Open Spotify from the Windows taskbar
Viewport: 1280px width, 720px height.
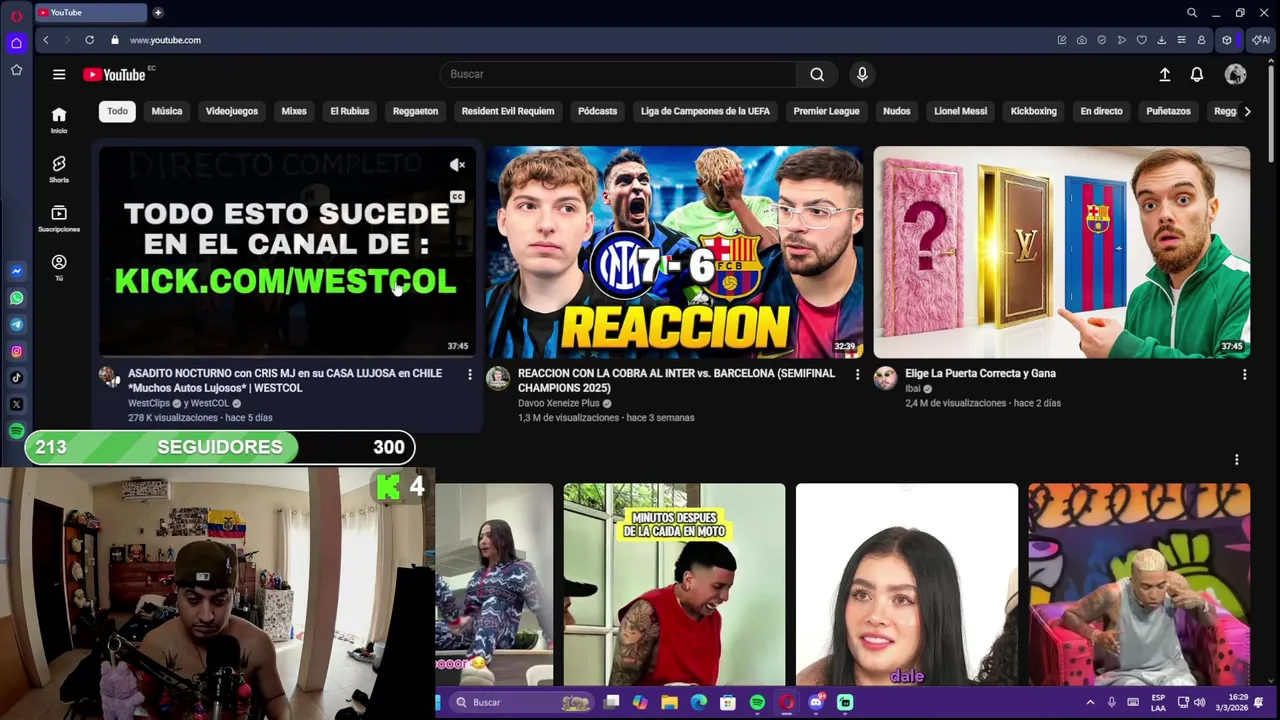click(x=757, y=702)
